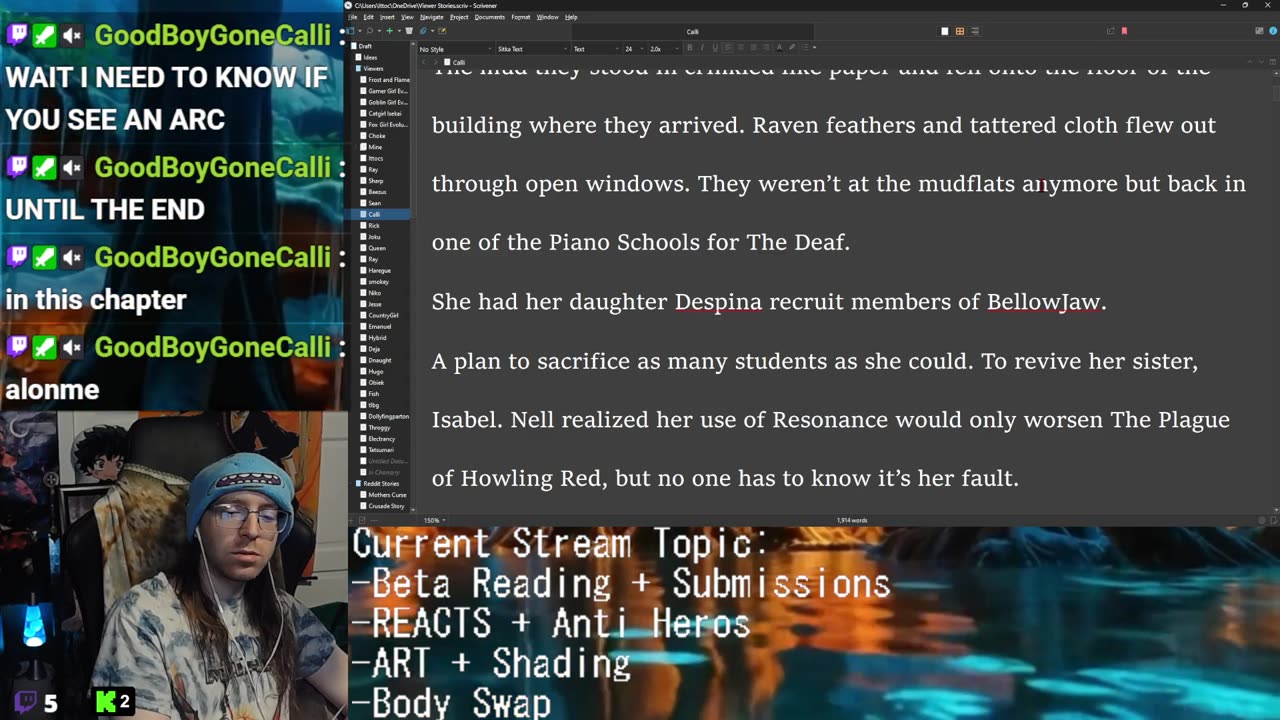
Task: Open Frost and Flame document
Action: pos(388,80)
